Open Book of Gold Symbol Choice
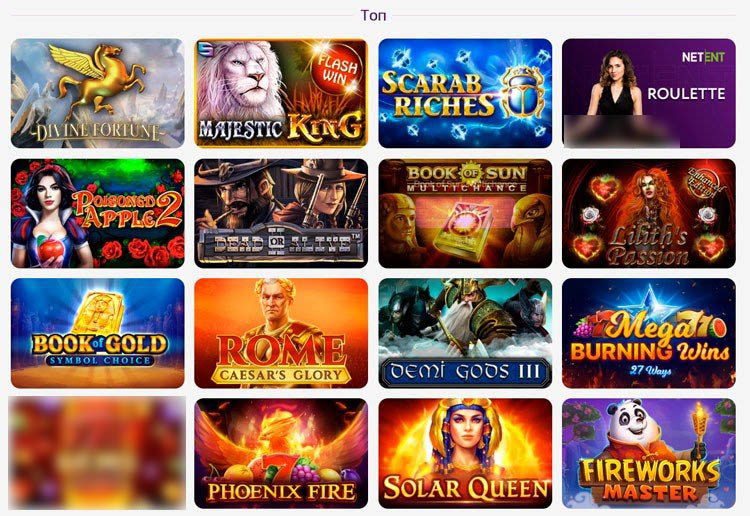 (98, 333)
